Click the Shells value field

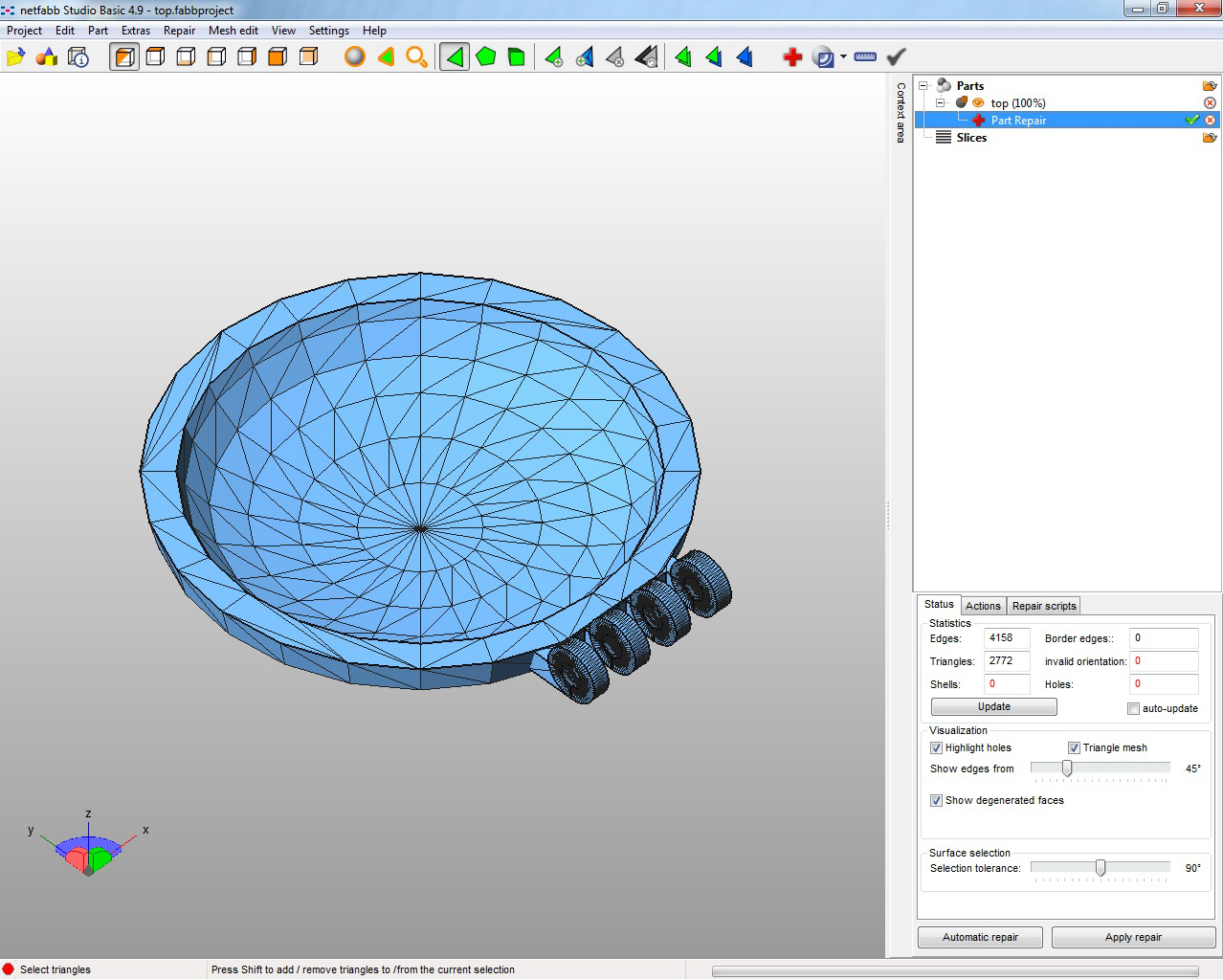click(1007, 684)
